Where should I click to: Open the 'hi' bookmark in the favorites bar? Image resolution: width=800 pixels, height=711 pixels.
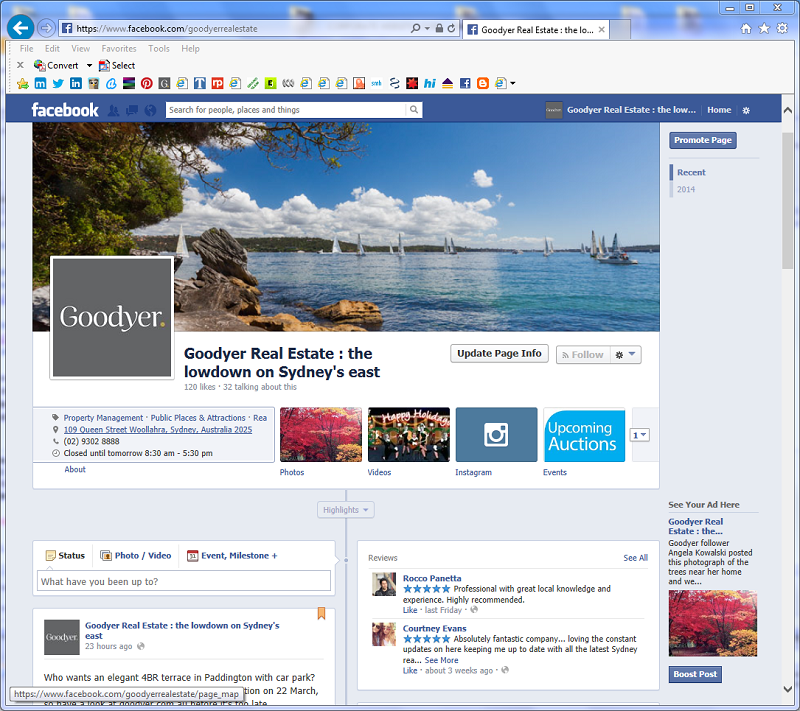pyautogui.click(x=430, y=83)
